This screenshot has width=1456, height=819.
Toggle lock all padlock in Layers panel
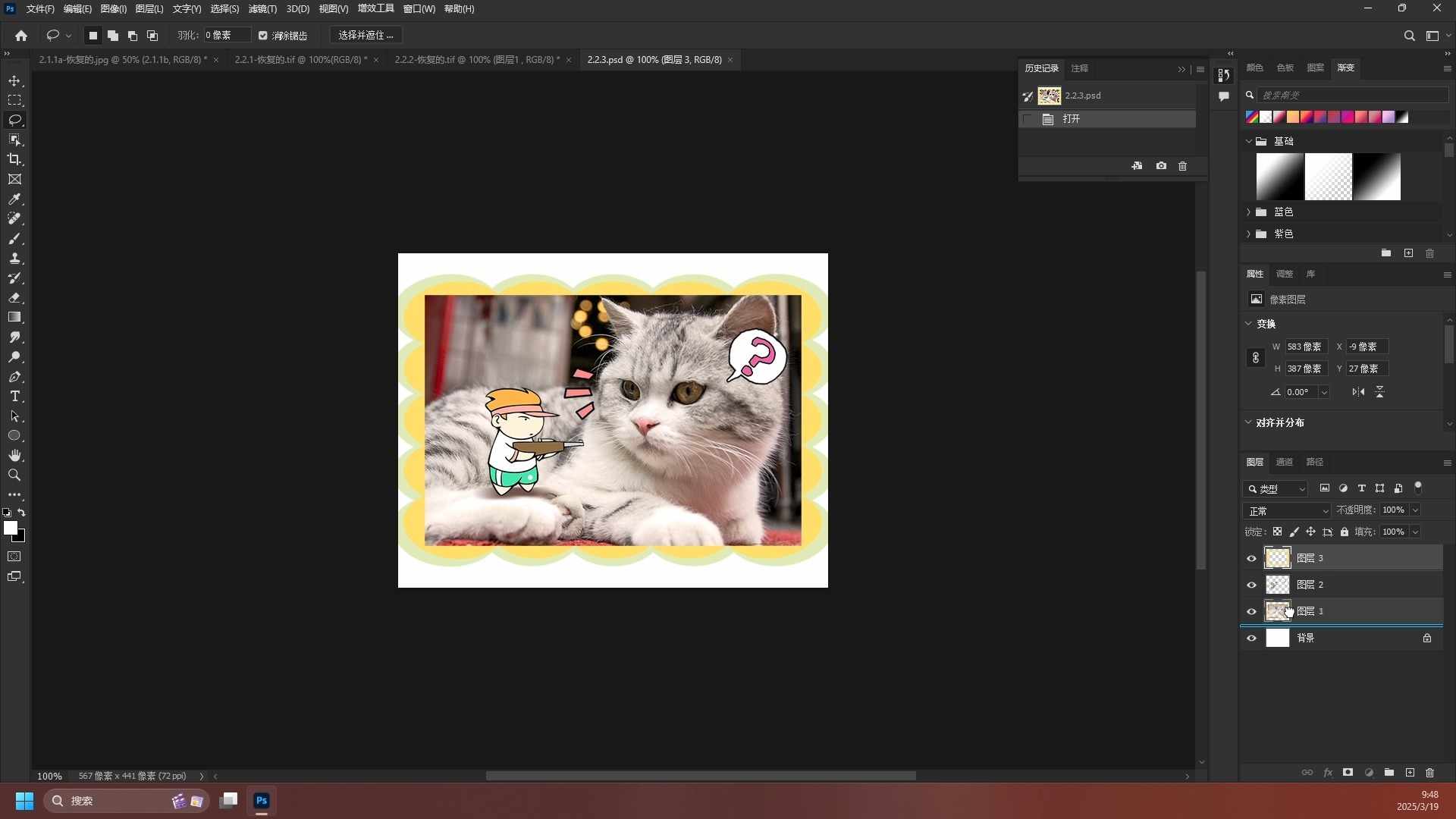point(1345,532)
